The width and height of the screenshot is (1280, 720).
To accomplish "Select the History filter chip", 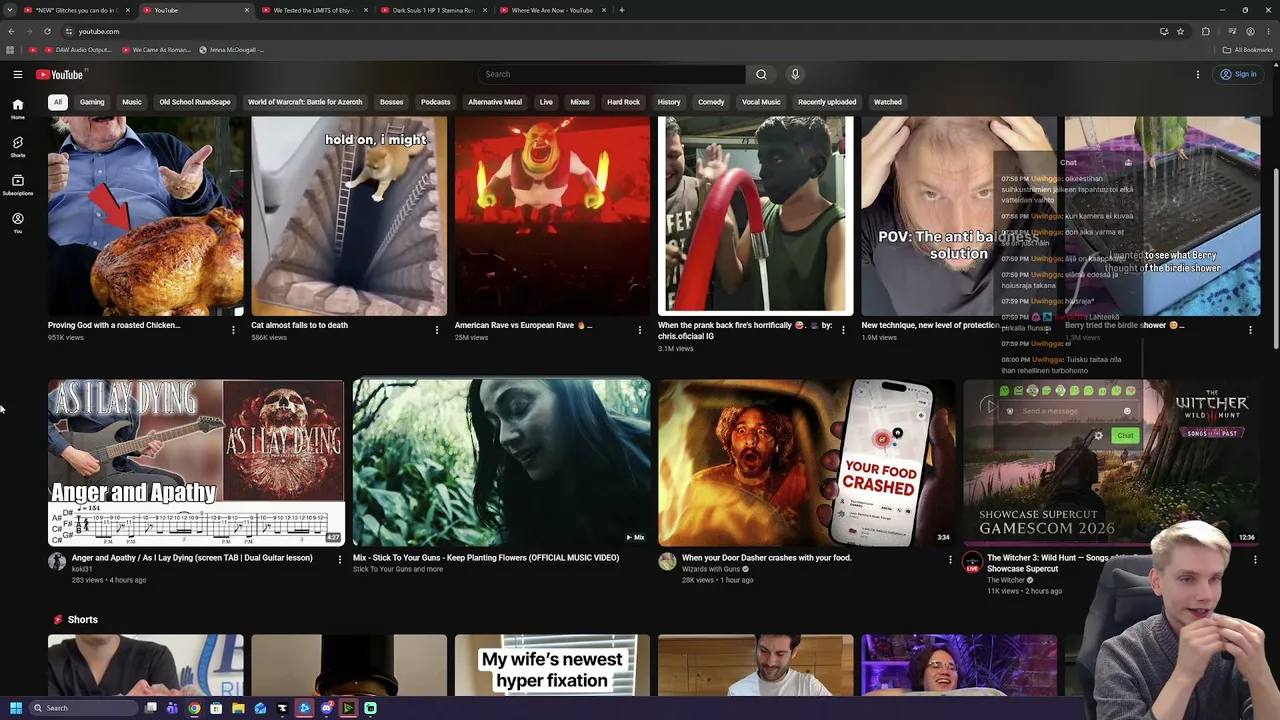I will click(669, 102).
